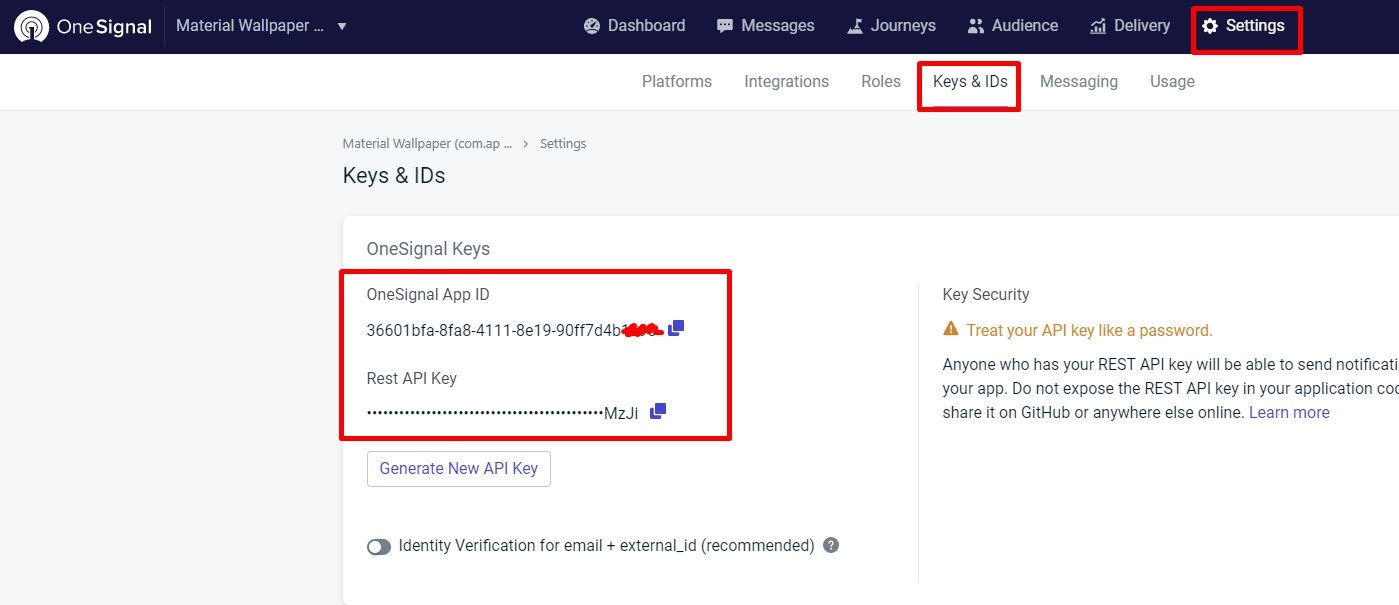Click the OneSignal logo icon
Image resolution: width=1399 pixels, height=605 pixels.
click(32, 27)
